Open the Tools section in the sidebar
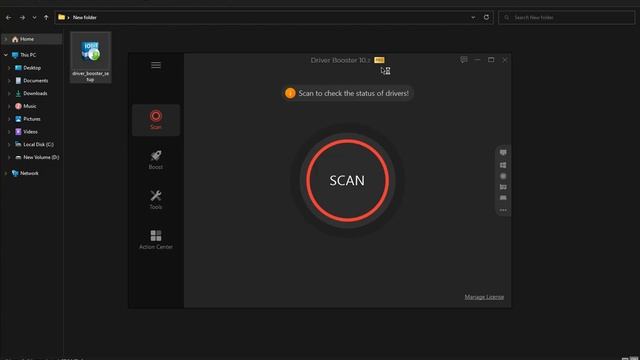 156,200
